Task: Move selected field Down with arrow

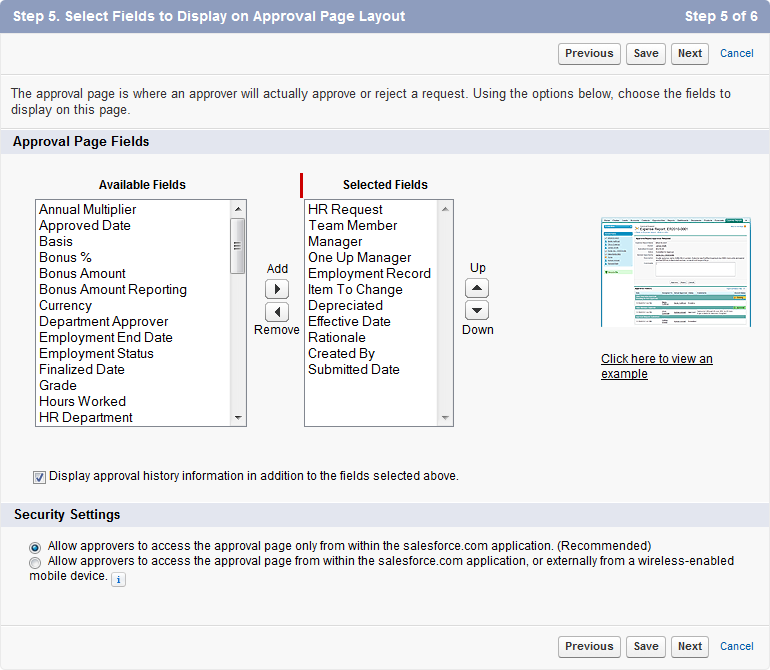Action: (478, 310)
